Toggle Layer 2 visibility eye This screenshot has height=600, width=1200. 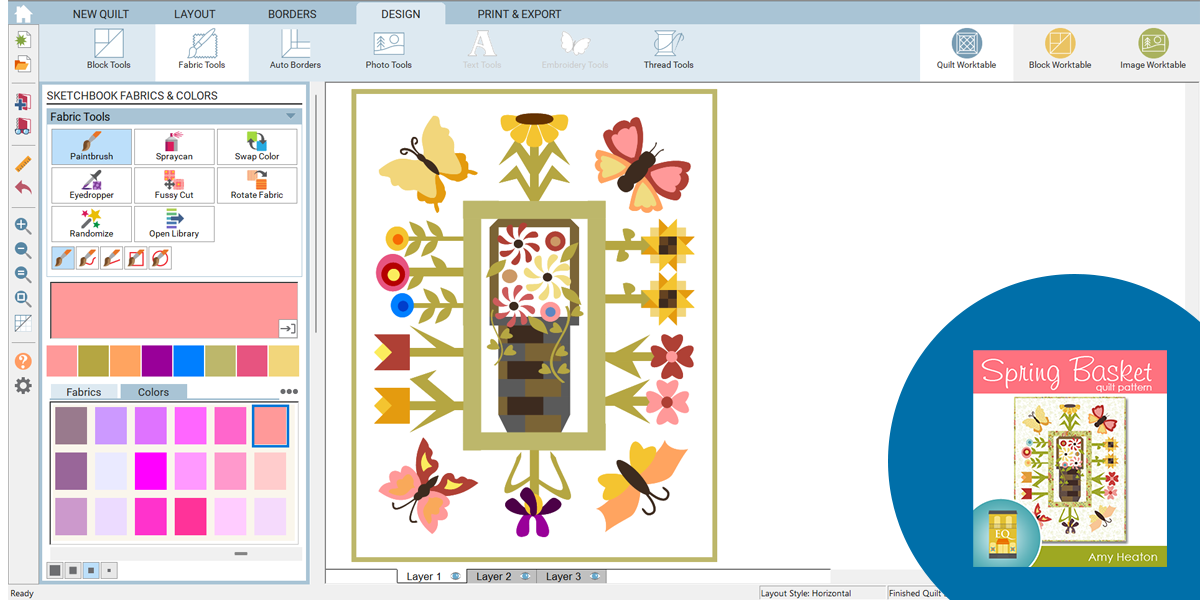[525, 577]
